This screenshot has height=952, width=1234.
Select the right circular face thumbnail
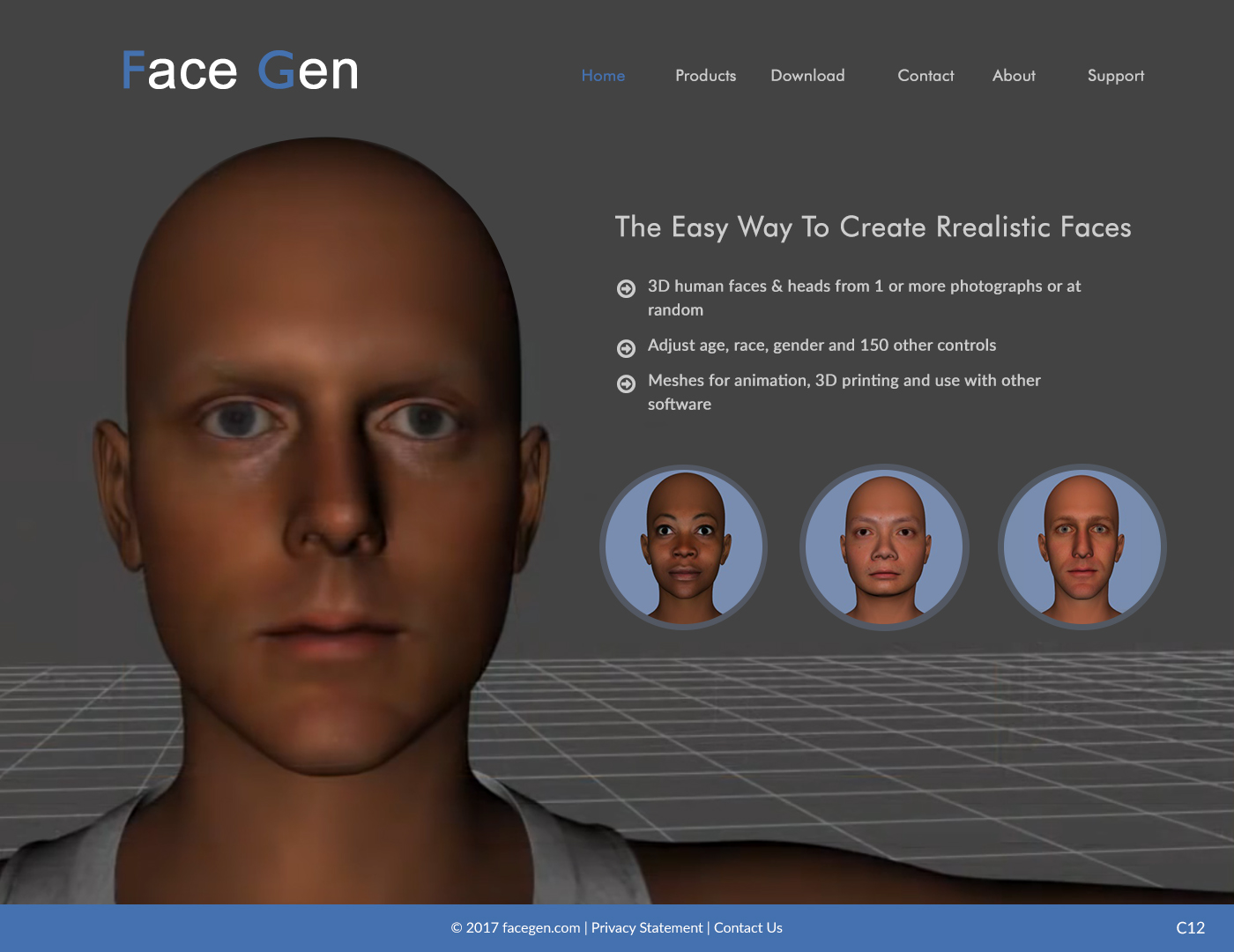point(1082,547)
